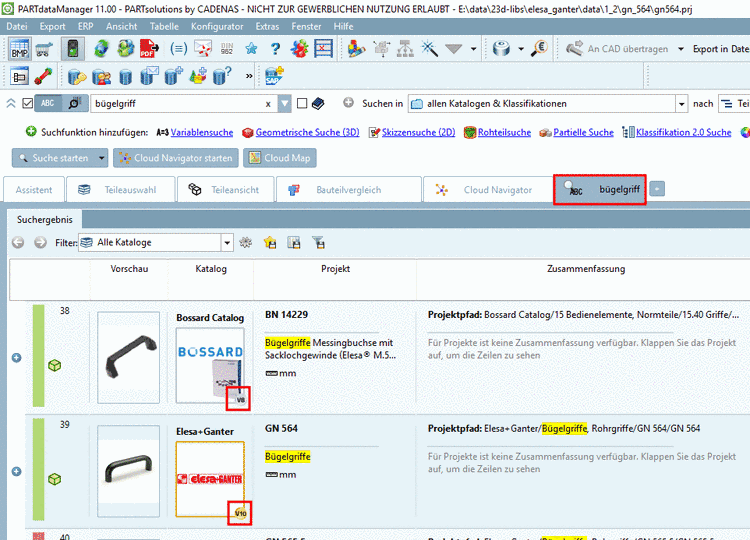The height and width of the screenshot is (540, 750).
Task: Click the database with users icon
Action: (101, 76)
